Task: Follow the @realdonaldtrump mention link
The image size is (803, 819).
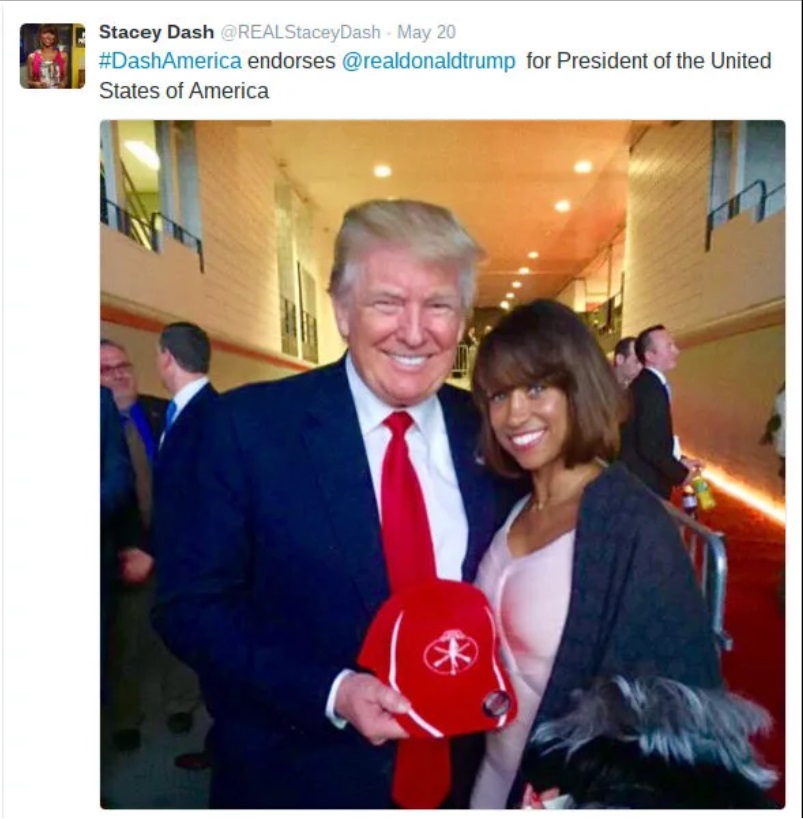Action: point(428,61)
